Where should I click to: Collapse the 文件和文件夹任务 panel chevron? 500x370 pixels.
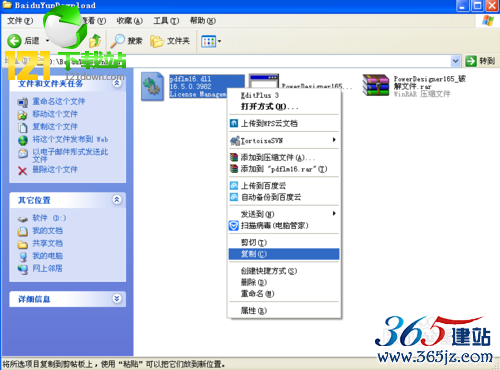pyautogui.click(x=117, y=83)
